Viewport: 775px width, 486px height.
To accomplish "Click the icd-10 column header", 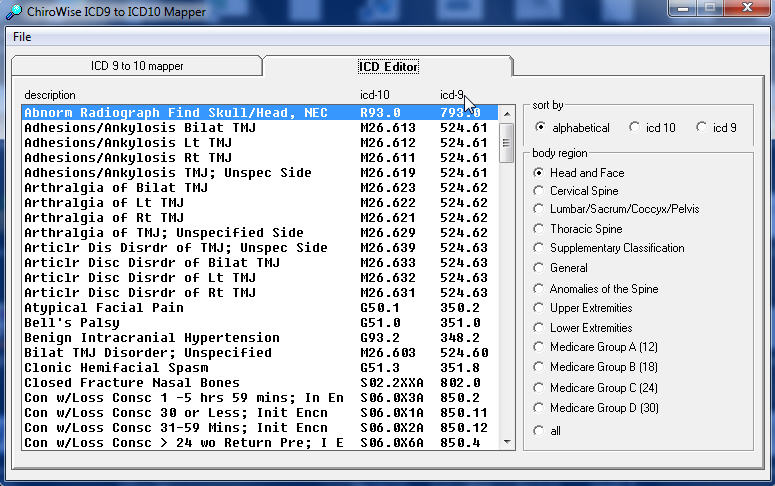I will [375, 95].
